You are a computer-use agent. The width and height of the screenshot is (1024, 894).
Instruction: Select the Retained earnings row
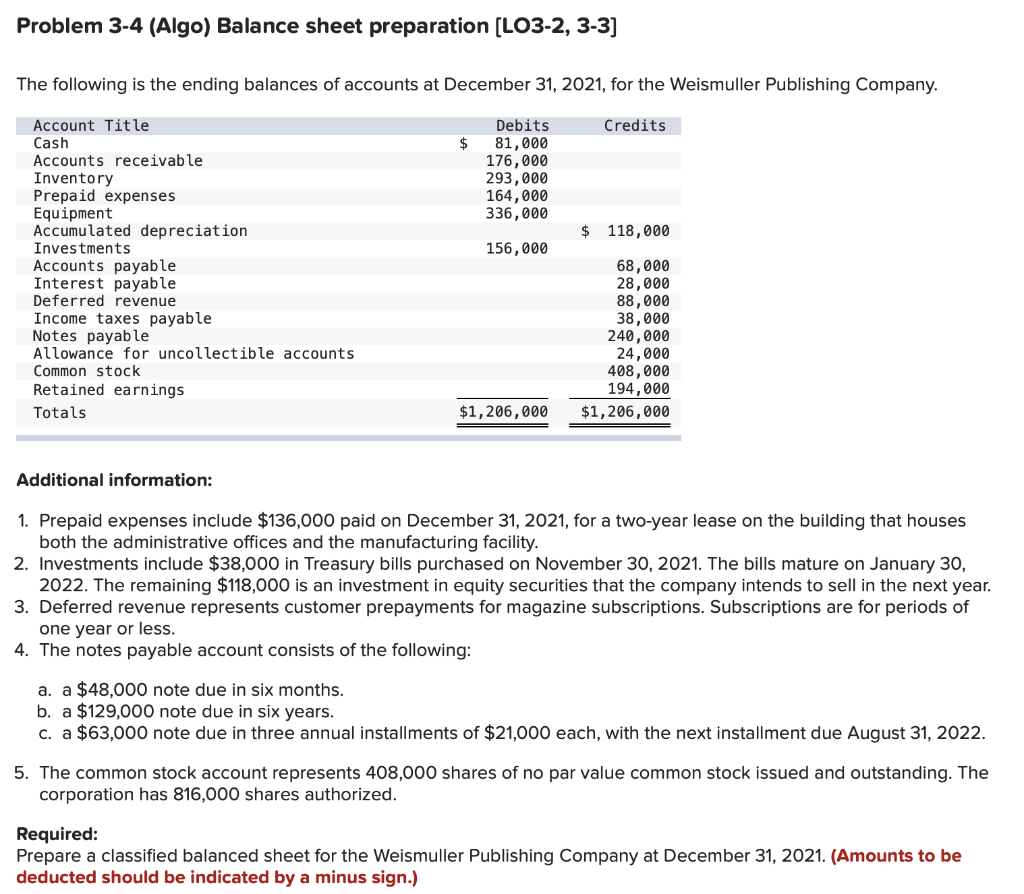pyautogui.click(x=110, y=389)
